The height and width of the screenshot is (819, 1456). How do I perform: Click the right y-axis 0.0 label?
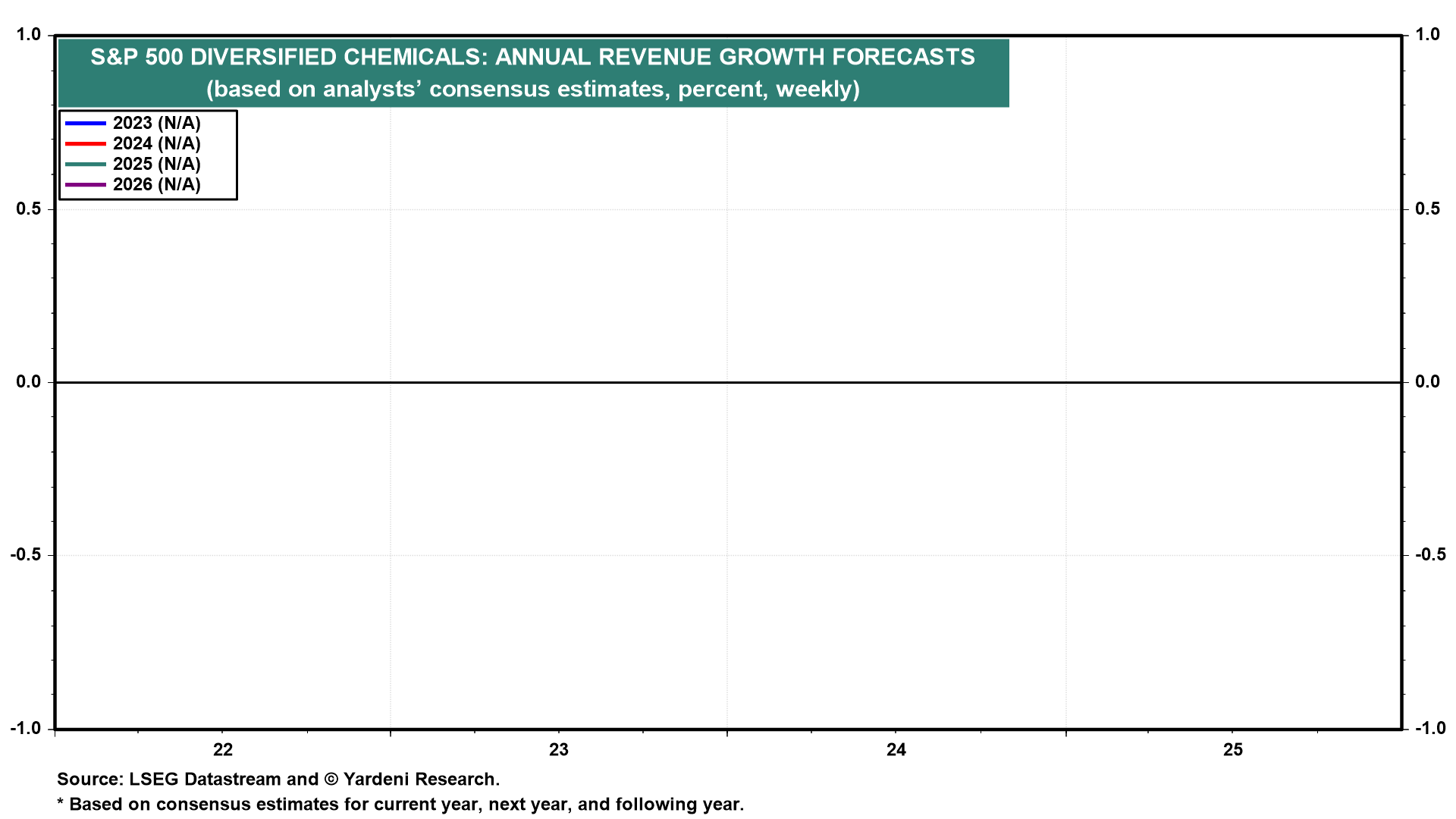coord(1427,382)
